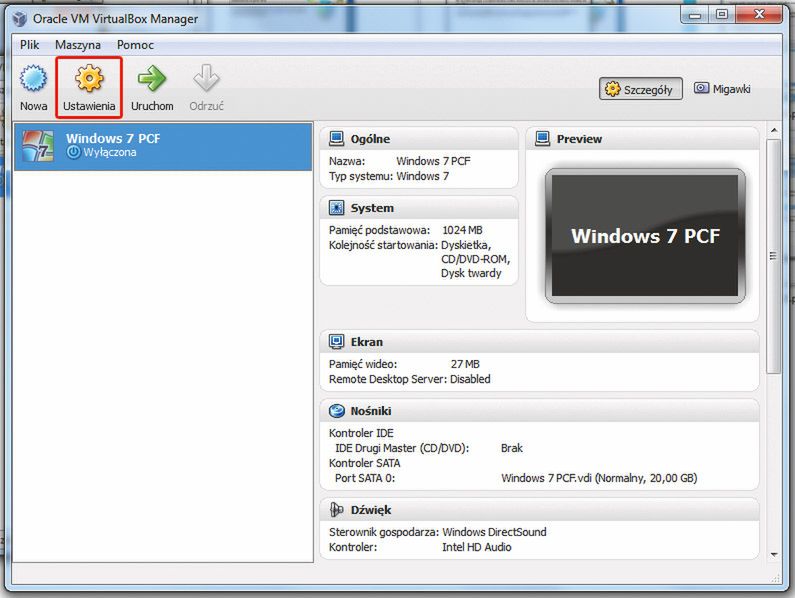Close the VirtualBox Manager window

click(x=758, y=14)
